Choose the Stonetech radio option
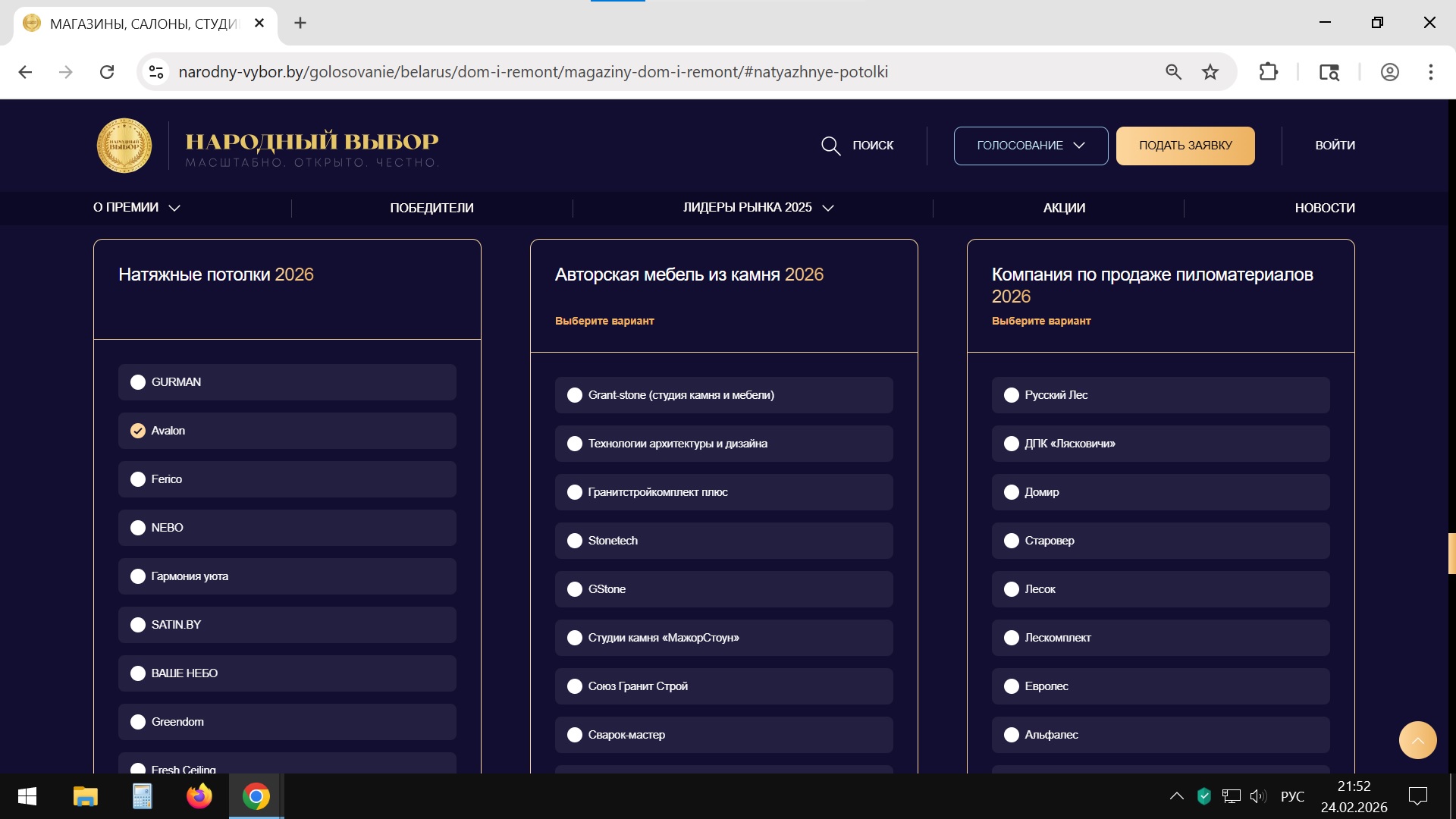The image size is (1456, 819). 575,541
